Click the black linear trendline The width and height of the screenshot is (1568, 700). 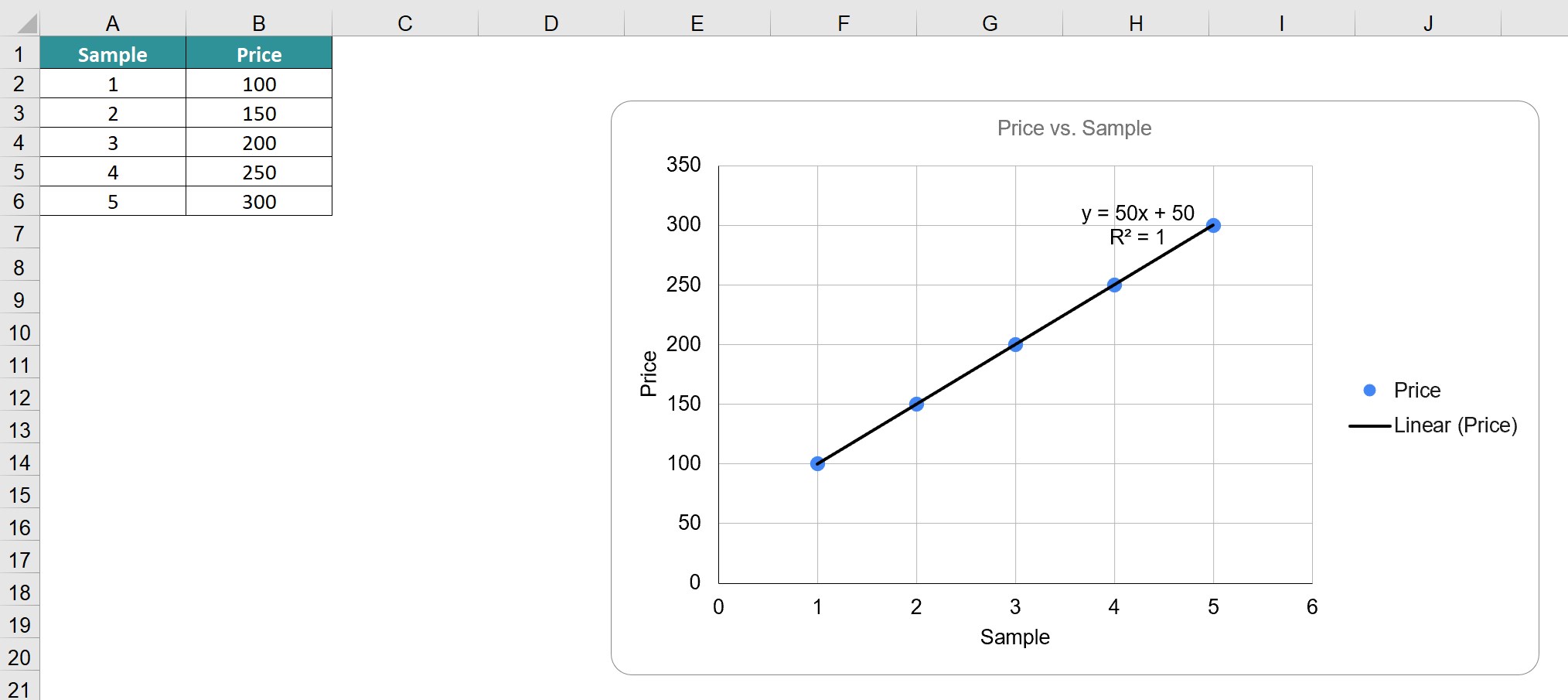tap(966, 374)
